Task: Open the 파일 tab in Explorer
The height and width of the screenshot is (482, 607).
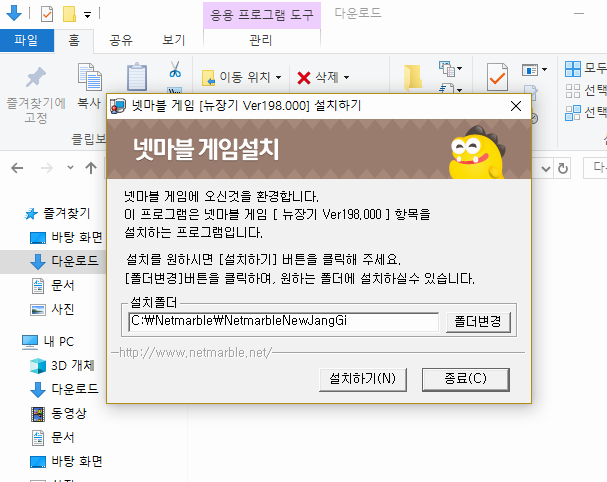Action: click(x=27, y=40)
